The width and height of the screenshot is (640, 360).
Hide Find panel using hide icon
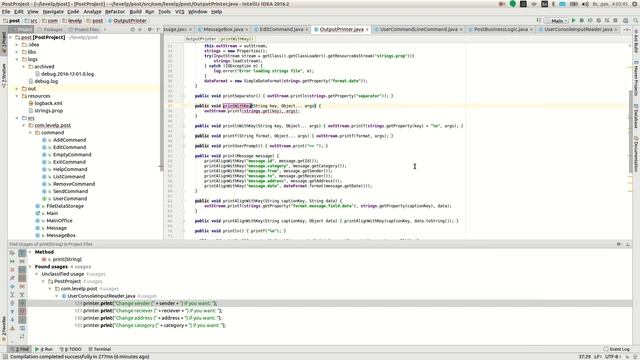coord(628,244)
